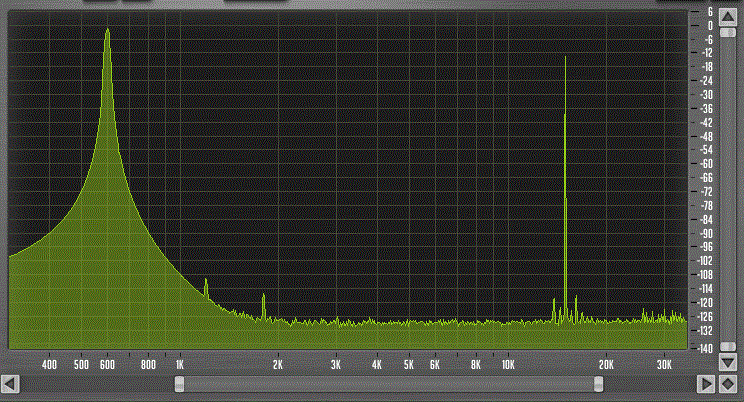The width and height of the screenshot is (744, 402).
Task: Click the -90 dB scale label
Action: tap(707, 234)
